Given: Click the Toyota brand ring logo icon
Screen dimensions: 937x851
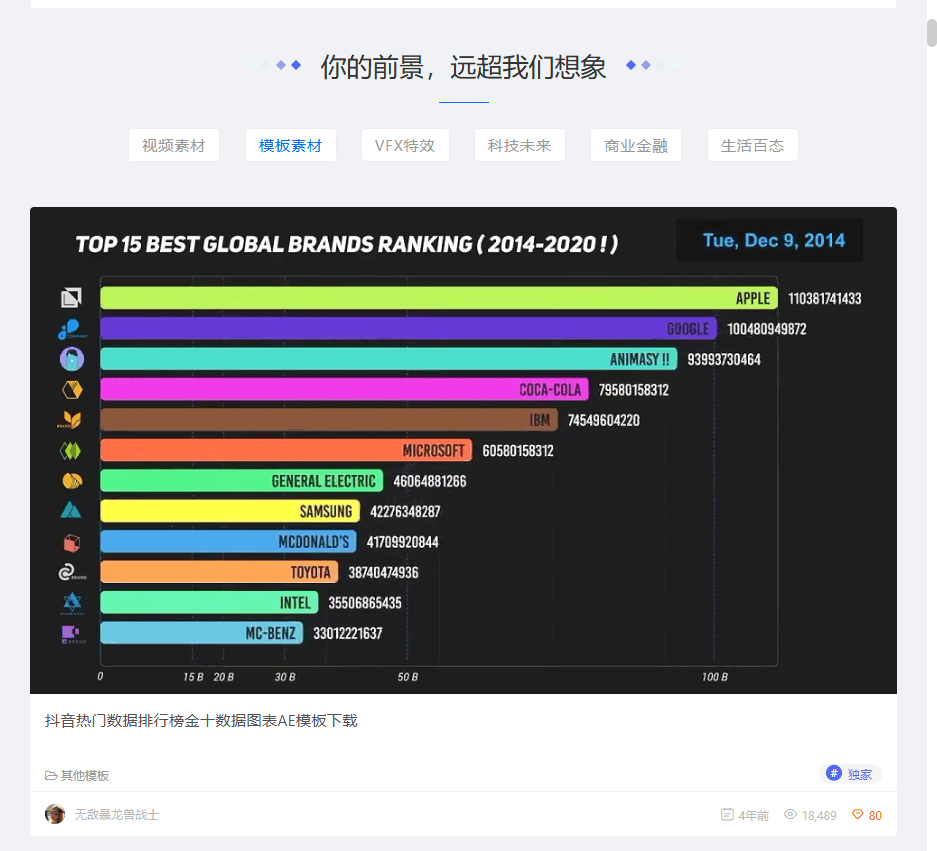Looking at the screenshot, I should [x=68, y=572].
